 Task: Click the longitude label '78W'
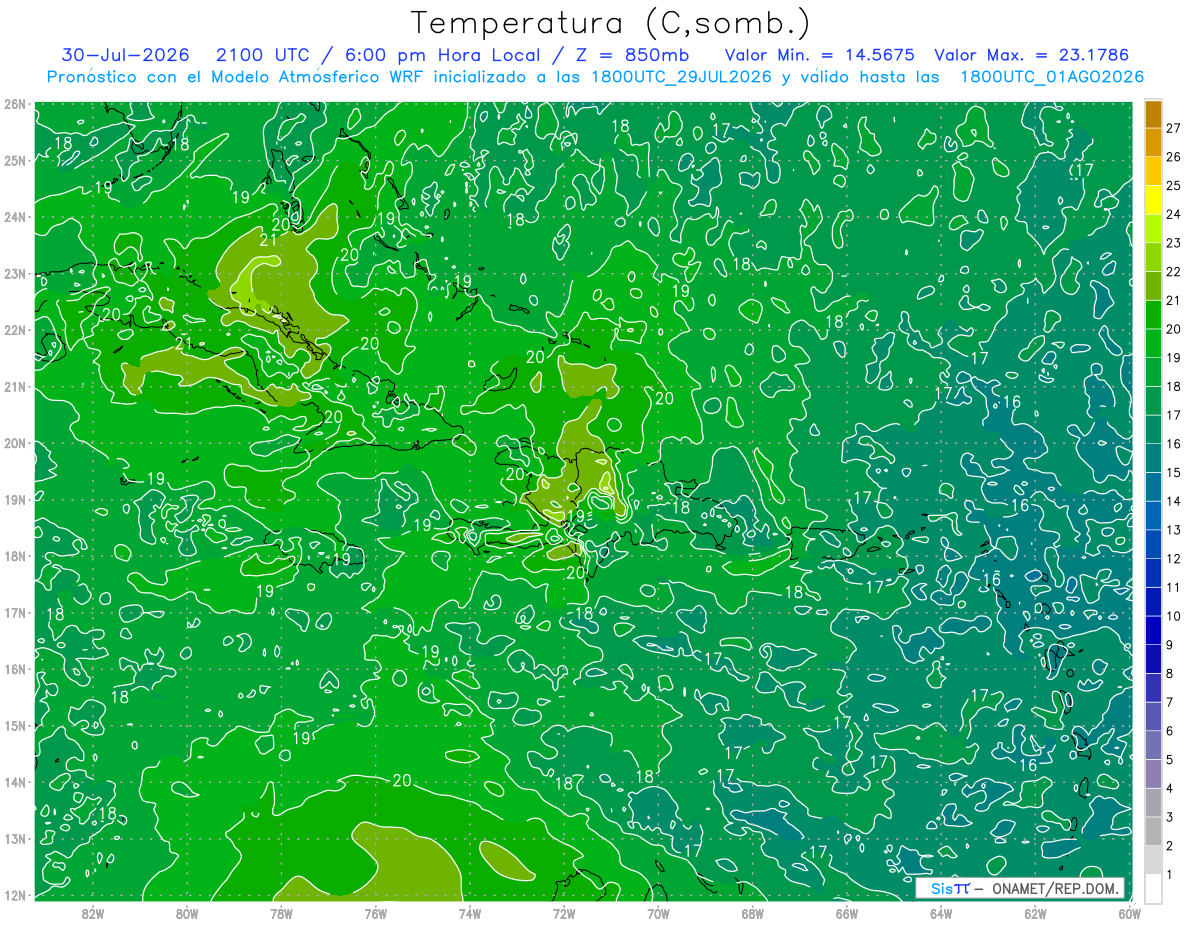tap(281, 912)
